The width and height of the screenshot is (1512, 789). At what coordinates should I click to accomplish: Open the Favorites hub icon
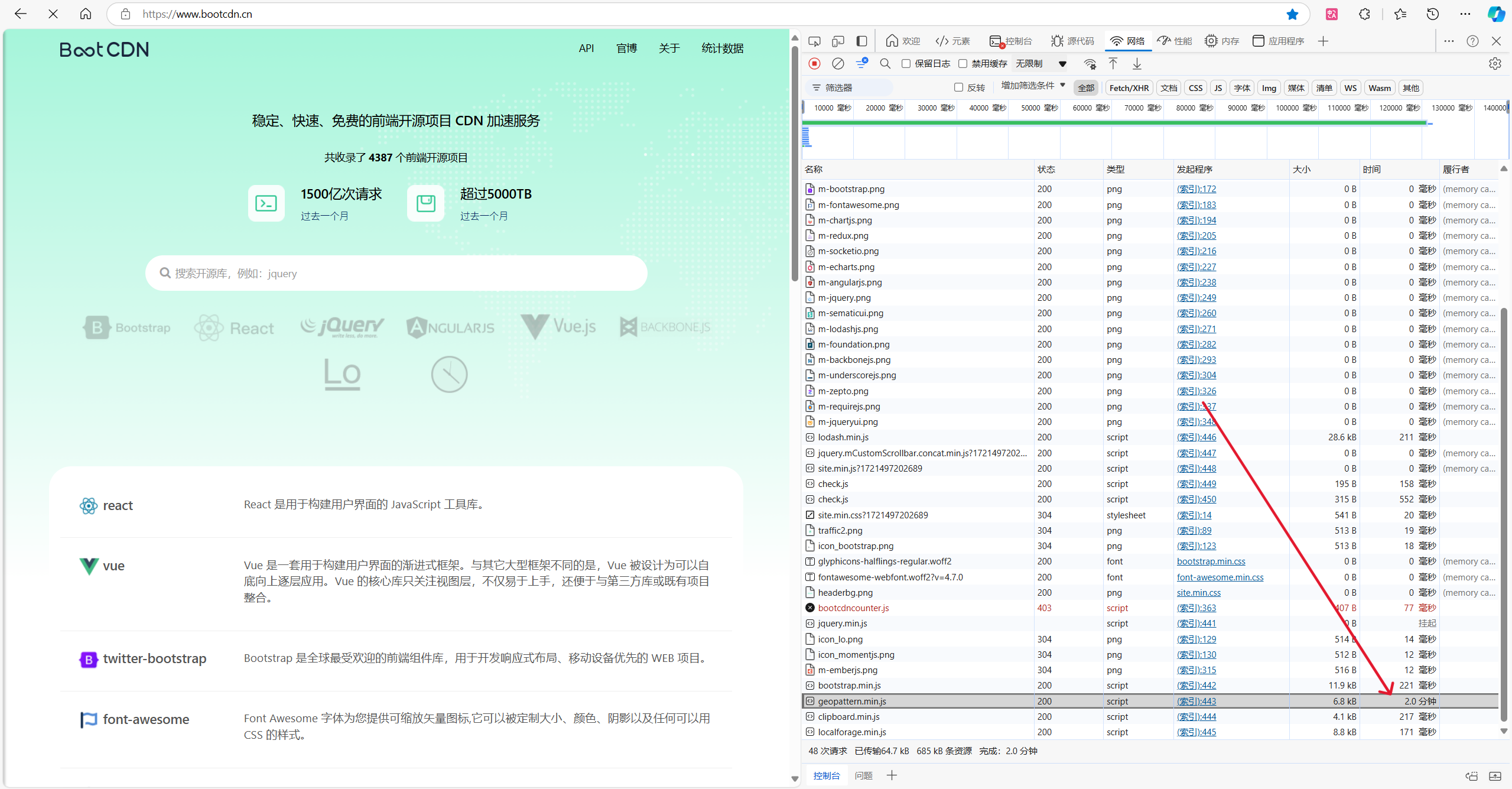tap(1400, 14)
